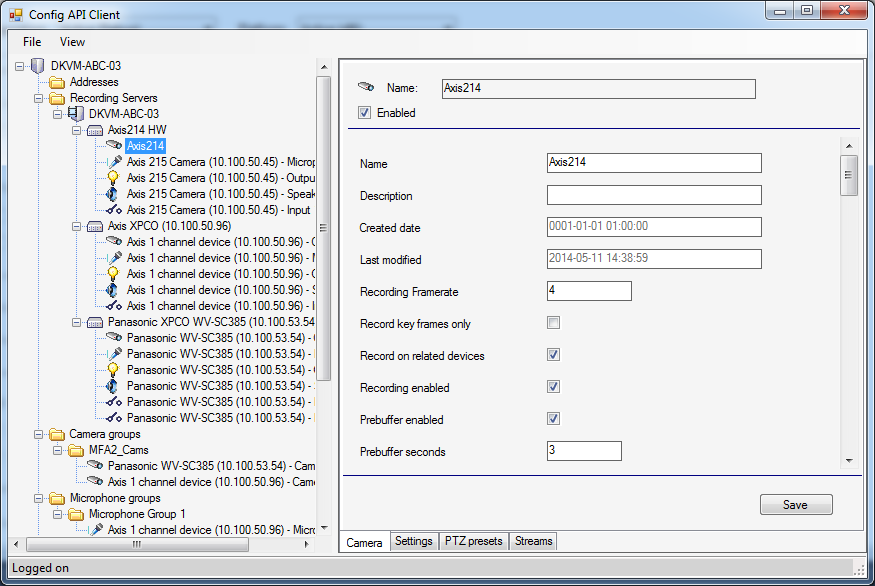This screenshot has height=586, width=875.
Task: Toggle Record on related devices checkbox
Action: point(553,355)
